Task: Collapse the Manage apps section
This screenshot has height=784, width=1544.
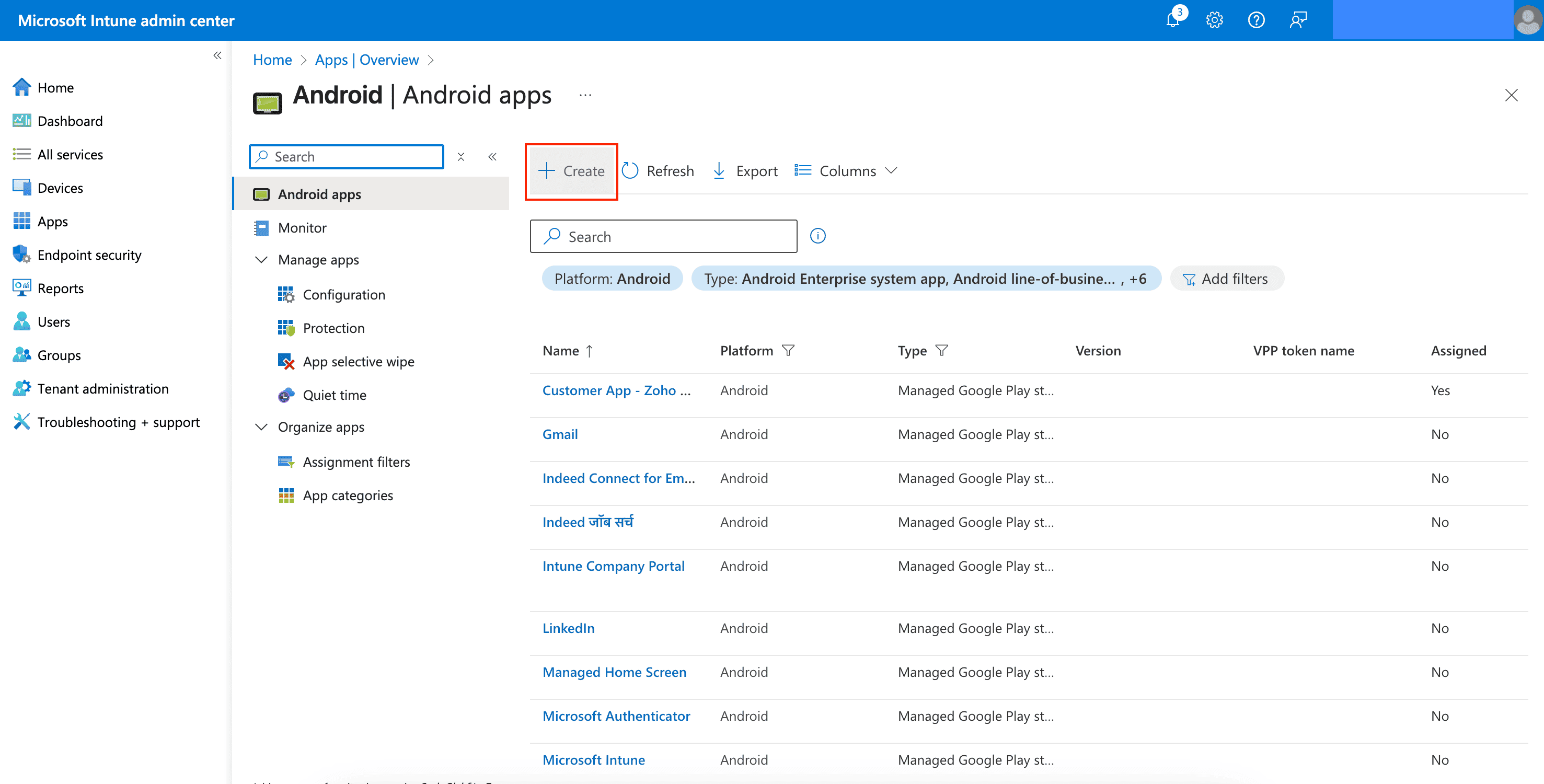Action: [261, 260]
